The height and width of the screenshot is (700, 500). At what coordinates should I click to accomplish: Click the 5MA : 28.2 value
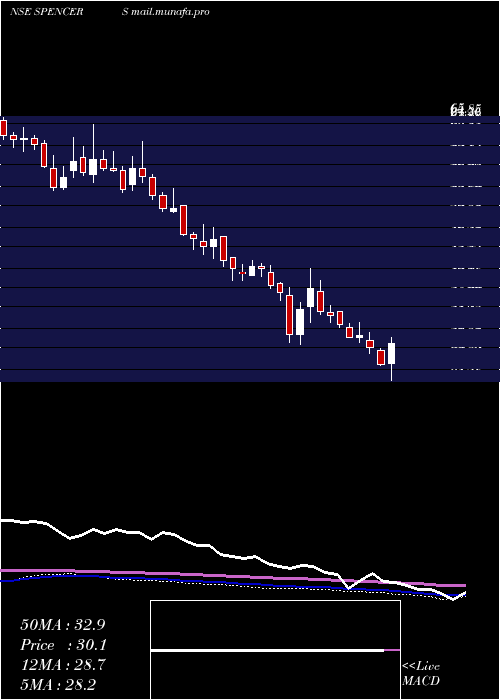pyautogui.click(x=58, y=684)
